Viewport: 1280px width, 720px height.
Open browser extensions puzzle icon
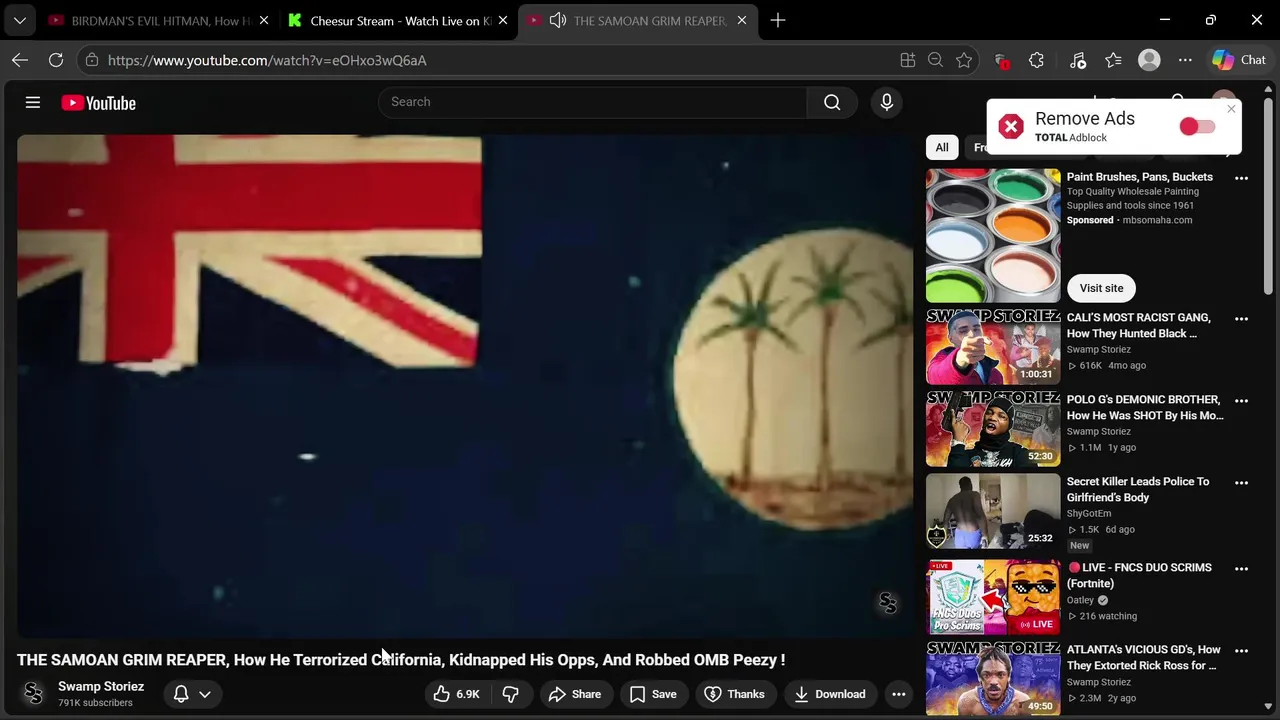pyautogui.click(x=1036, y=60)
